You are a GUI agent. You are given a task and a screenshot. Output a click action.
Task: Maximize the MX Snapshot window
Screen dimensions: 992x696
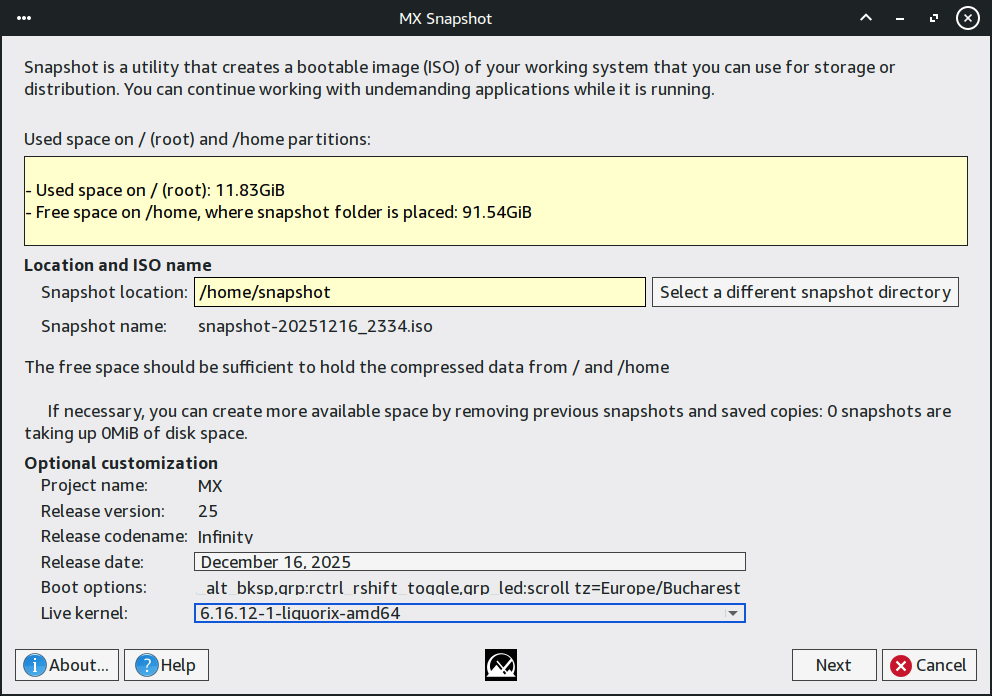[x=934, y=18]
